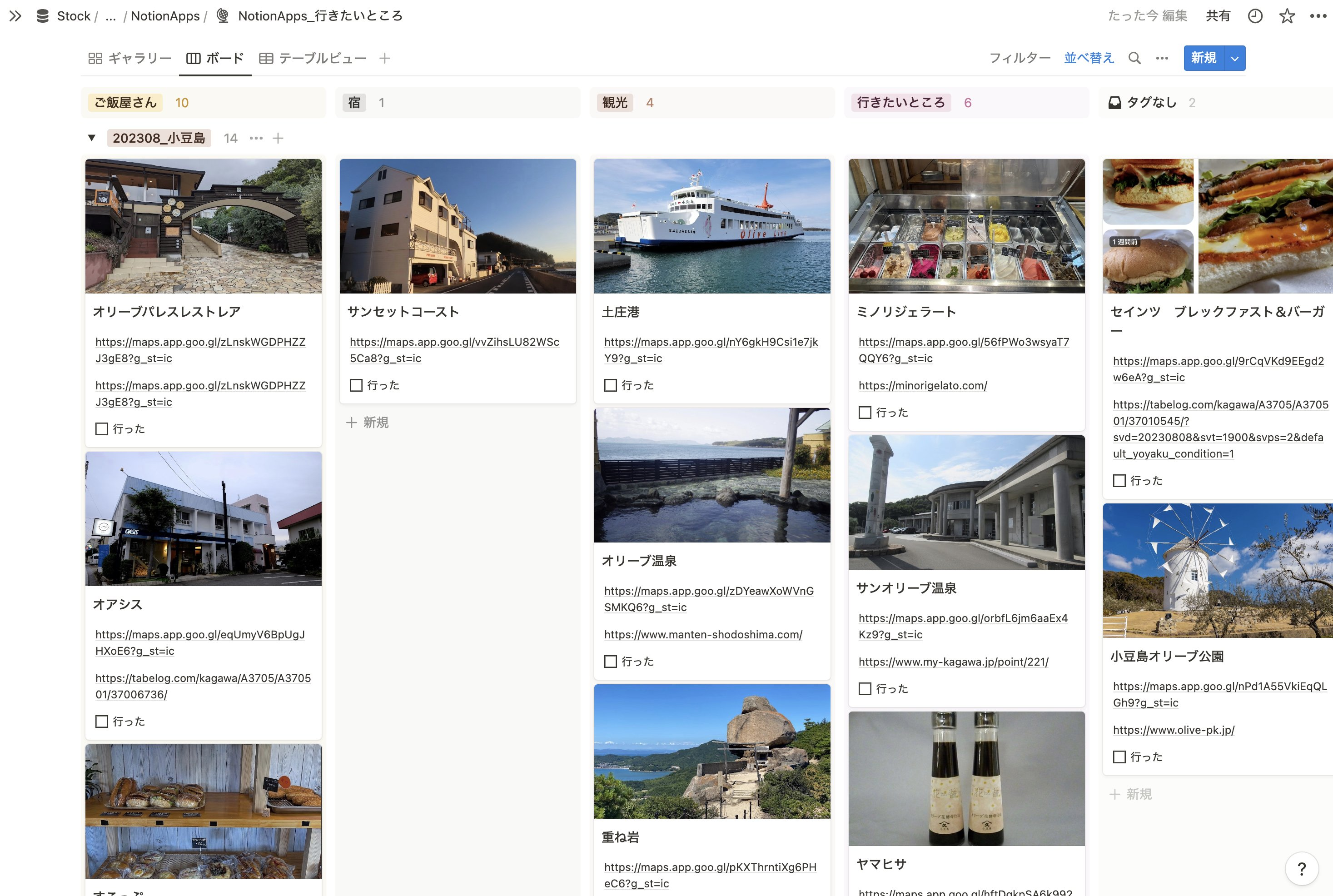Add page to favorites with star icon
This screenshot has height=896, width=1333.
1287,16
